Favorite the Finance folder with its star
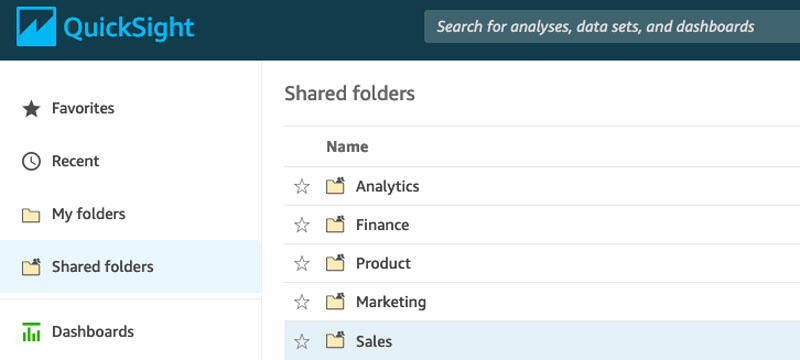 pyautogui.click(x=302, y=225)
